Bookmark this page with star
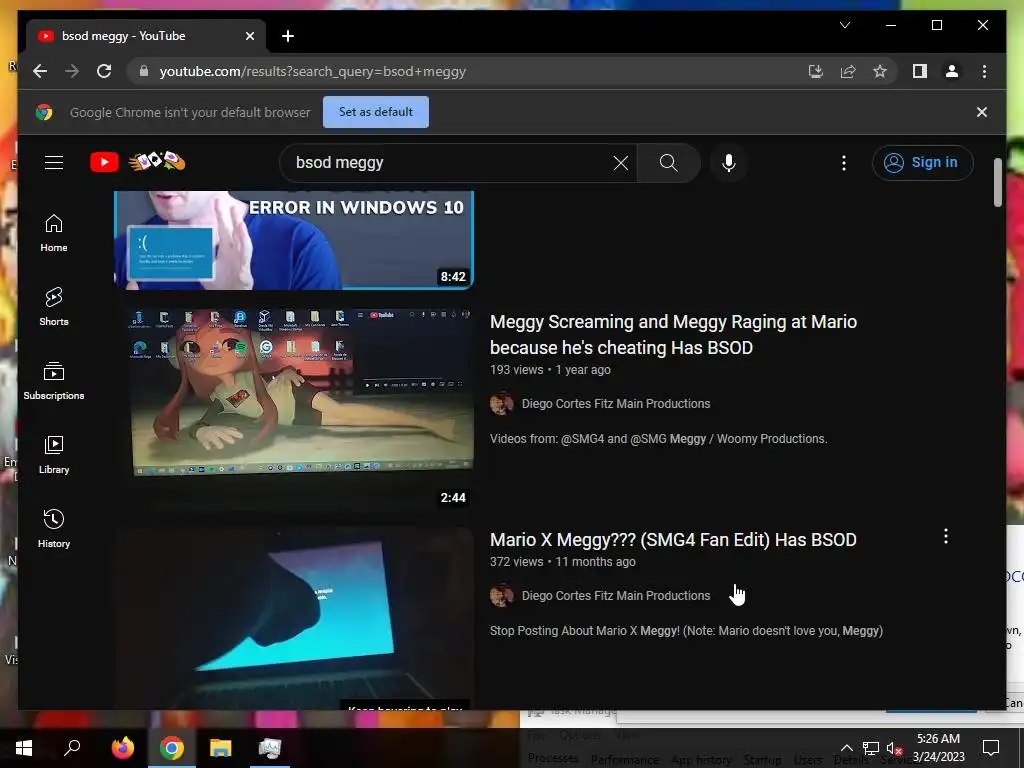1024x768 pixels. pyautogui.click(x=880, y=71)
